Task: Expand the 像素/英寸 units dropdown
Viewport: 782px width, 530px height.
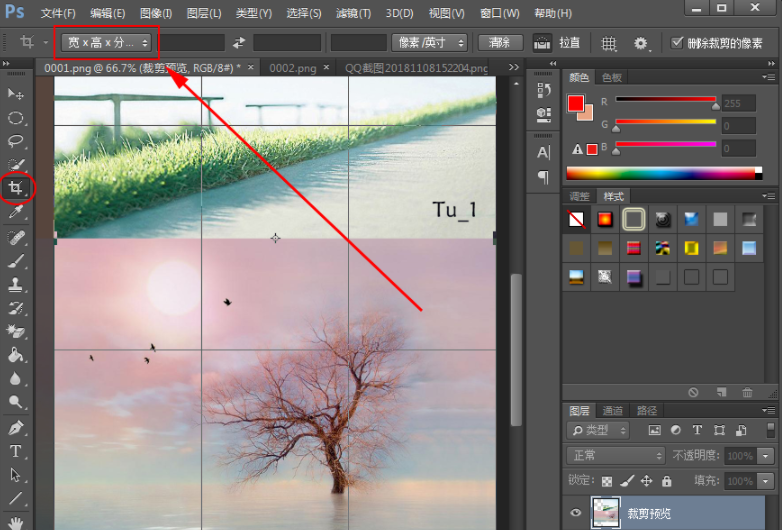Action: pos(431,43)
